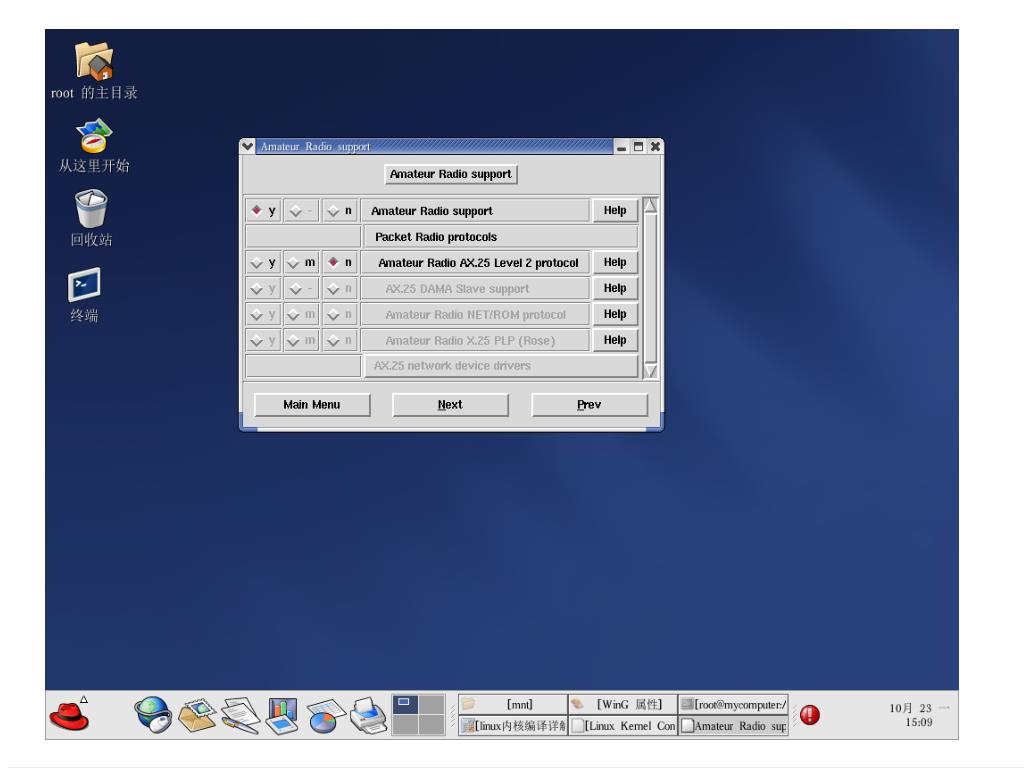This screenshot has width=1024, height=768.
Task: Launch the web browser from the panel
Action: (153, 714)
